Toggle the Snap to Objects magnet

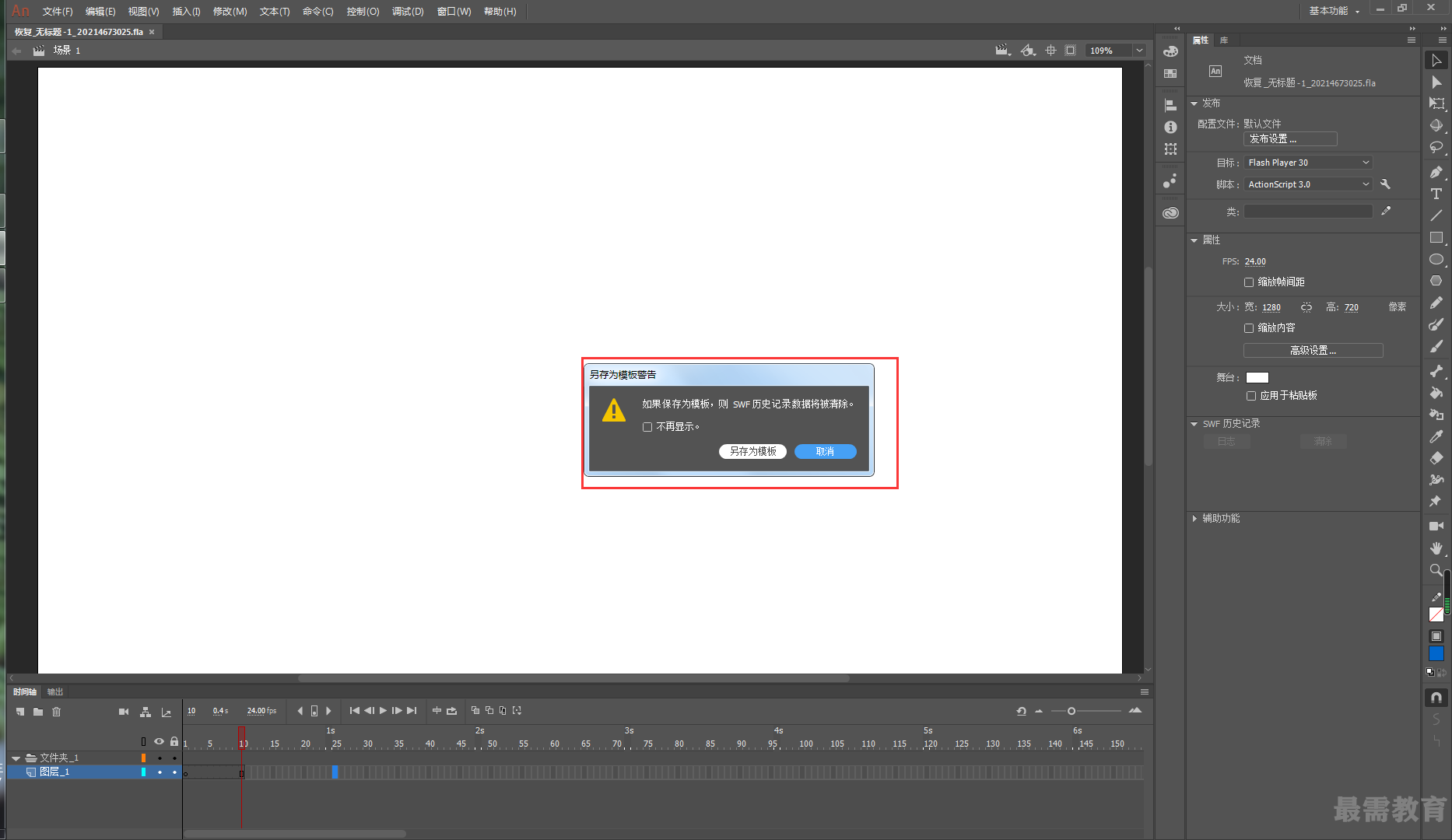1436,698
